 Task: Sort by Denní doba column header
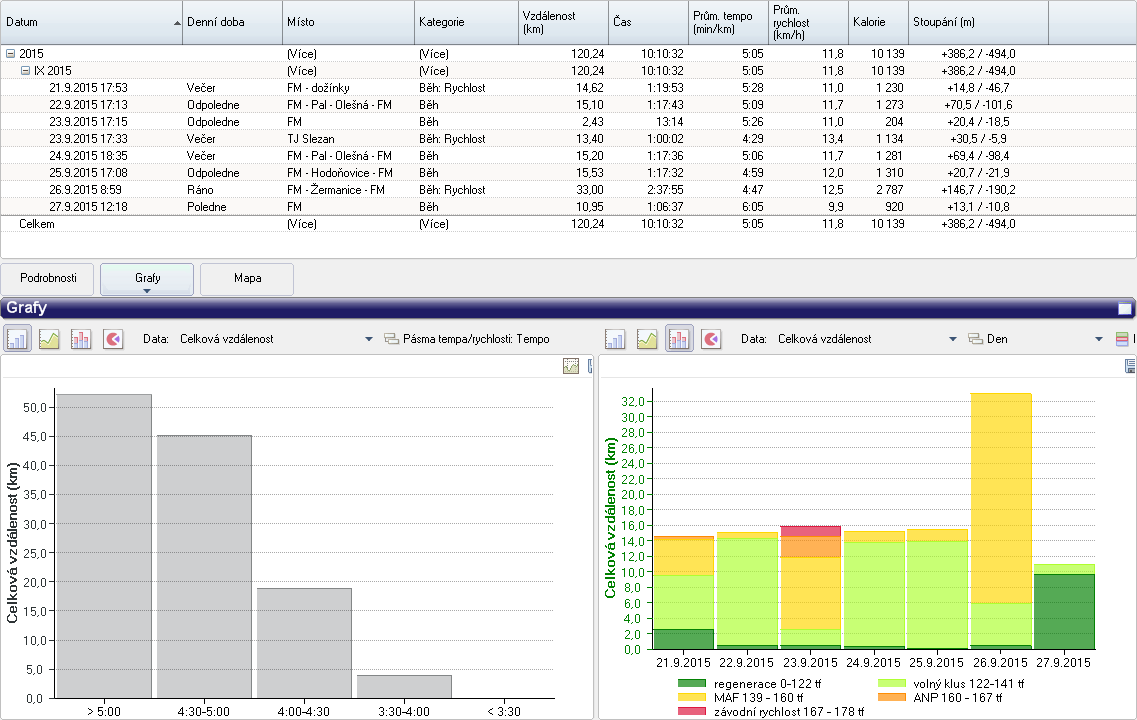232,22
